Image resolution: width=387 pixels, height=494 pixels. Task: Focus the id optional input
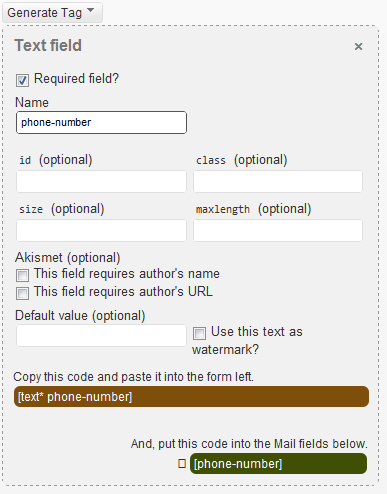[x=101, y=181]
